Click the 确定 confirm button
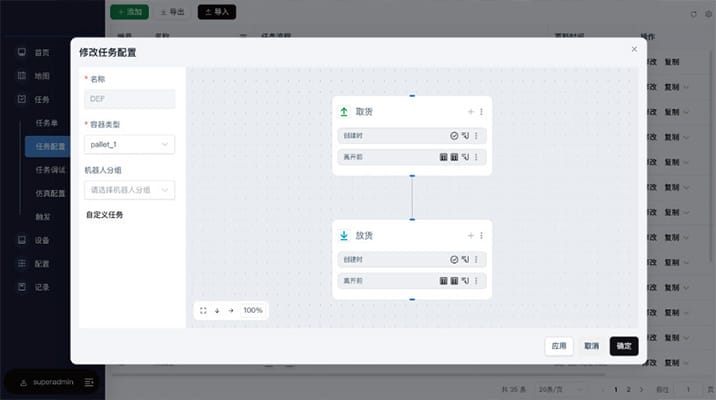This screenshot has height=400, width=716. pyautogui.click(x=624, y=346)
